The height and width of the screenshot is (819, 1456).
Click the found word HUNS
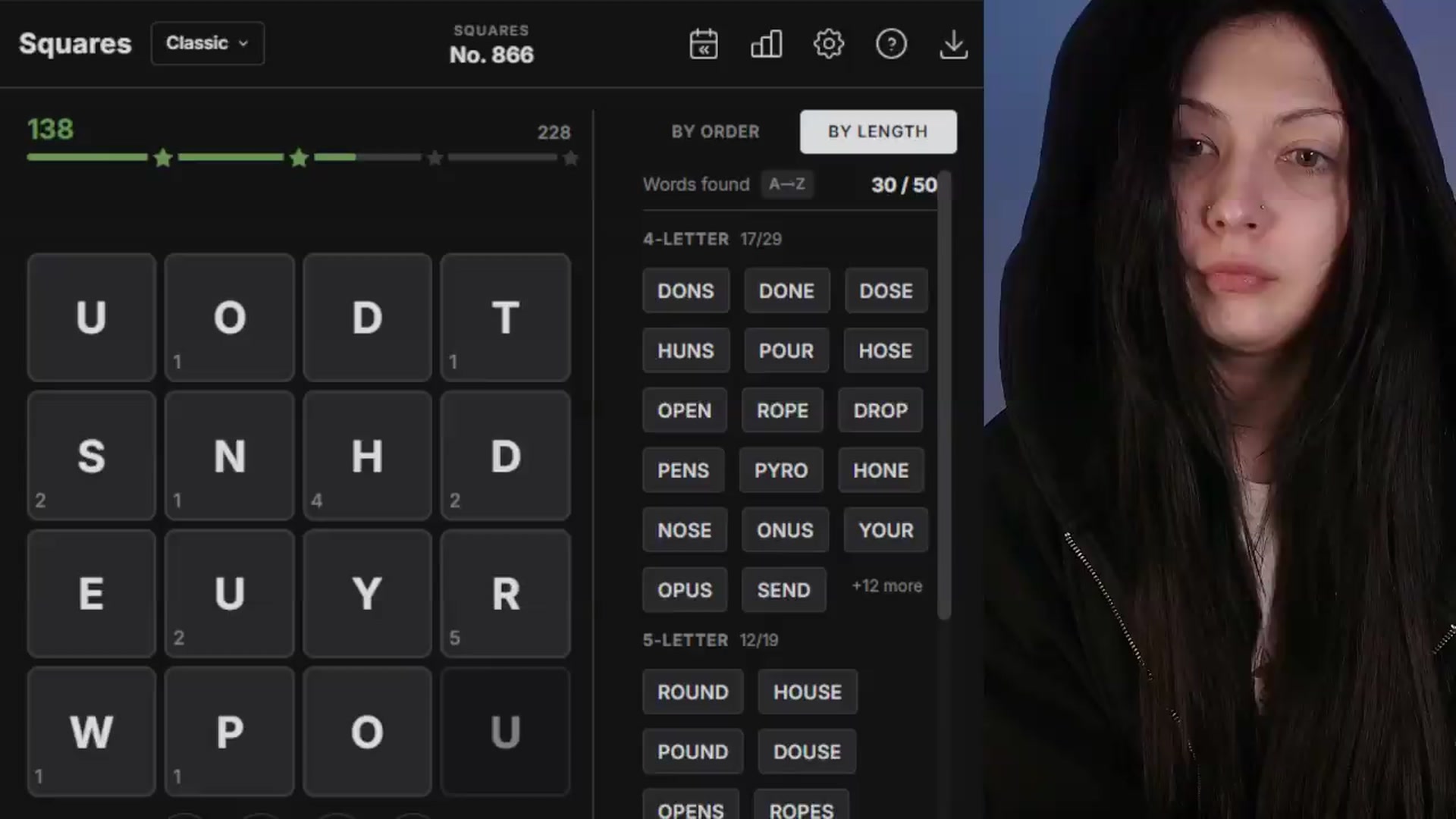(x=686, y=350)
